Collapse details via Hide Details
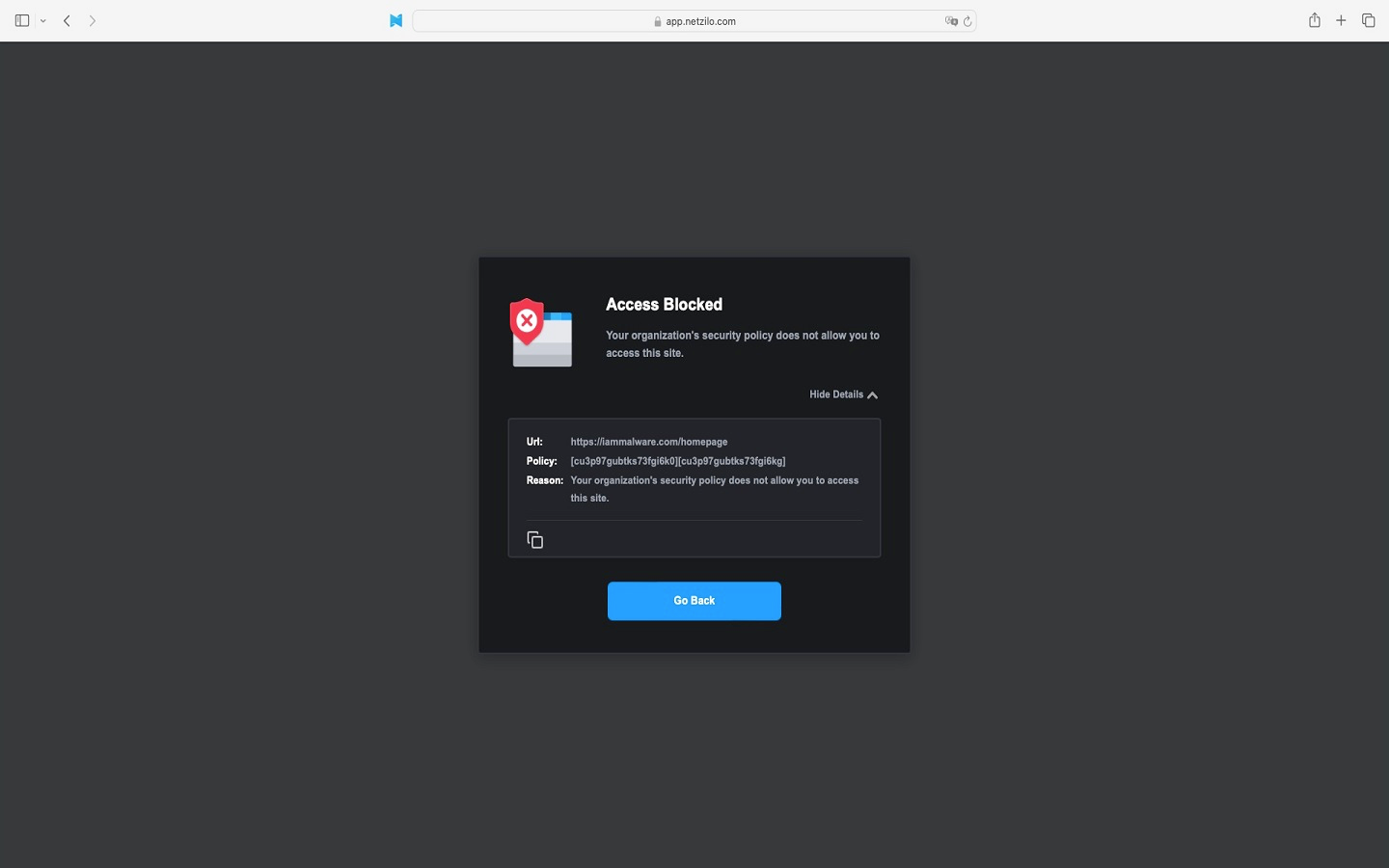 coord(843,394)
